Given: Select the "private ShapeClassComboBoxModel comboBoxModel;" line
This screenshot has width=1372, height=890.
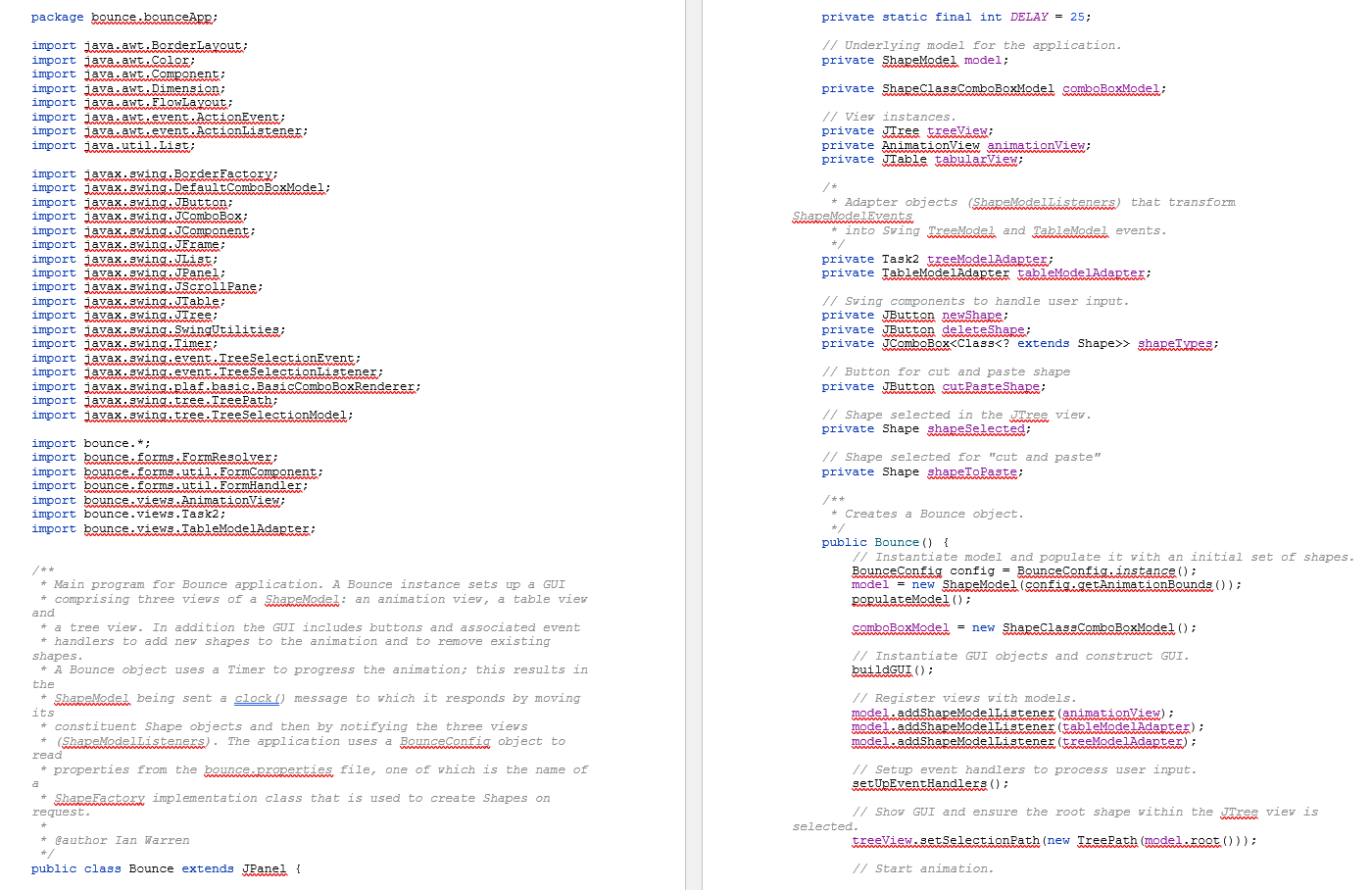Looking at the screenshot, I should click(x=994, y=88).
